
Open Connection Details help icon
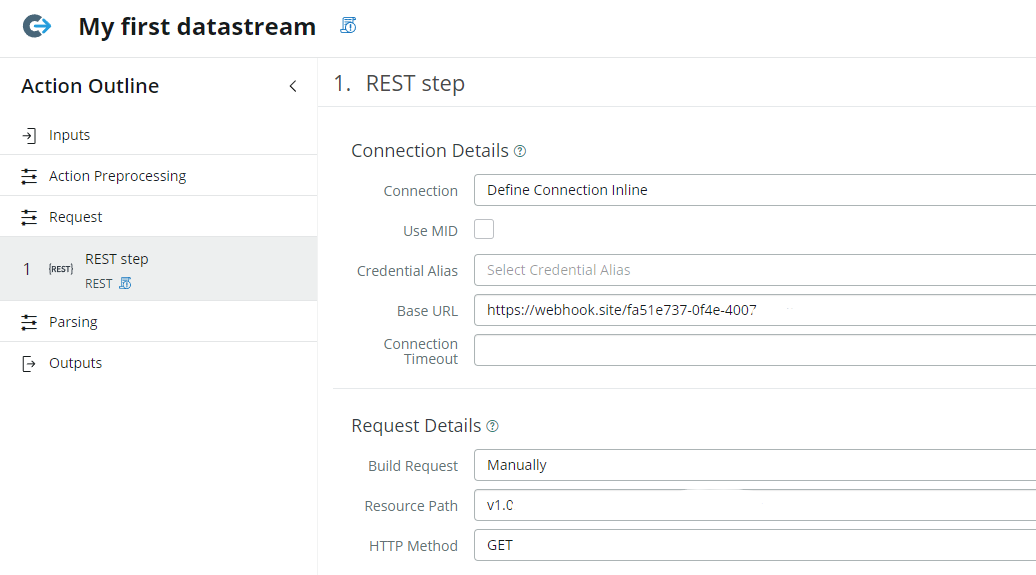tap(520, 152)
